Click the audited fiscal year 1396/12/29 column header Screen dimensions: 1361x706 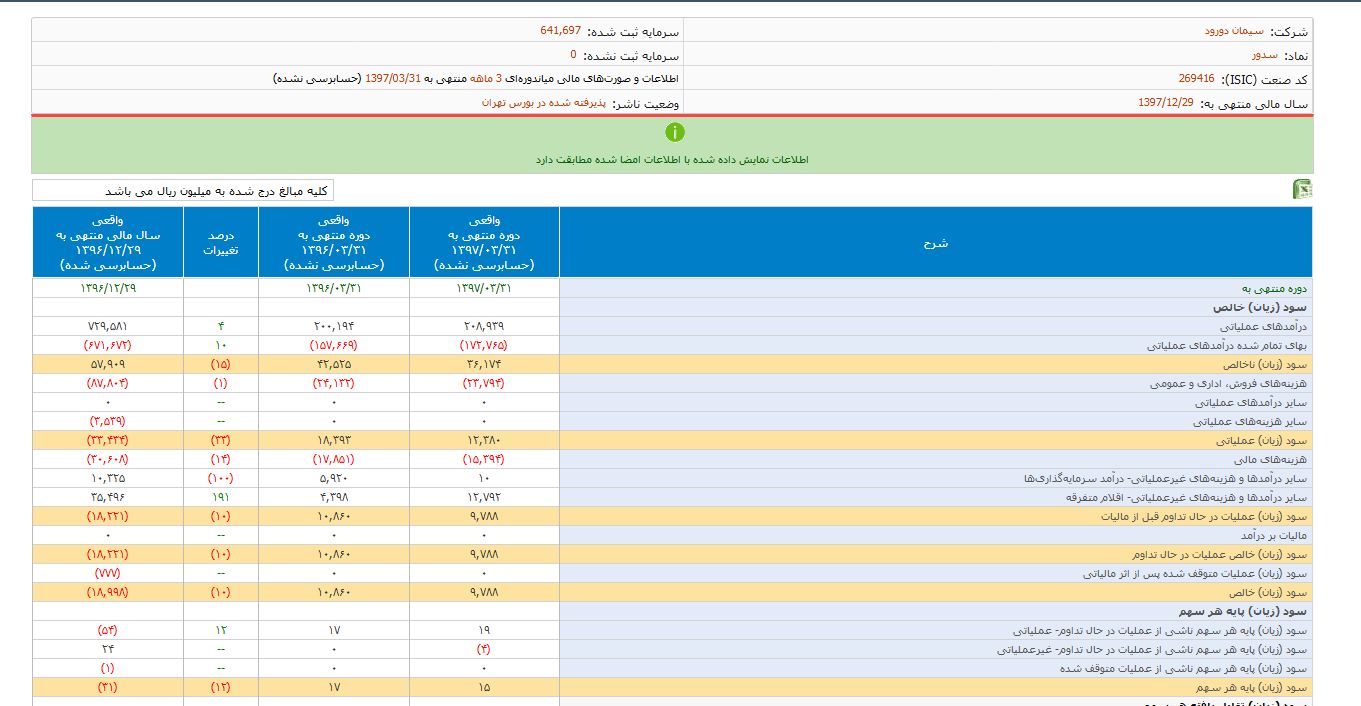pos(108,243)
